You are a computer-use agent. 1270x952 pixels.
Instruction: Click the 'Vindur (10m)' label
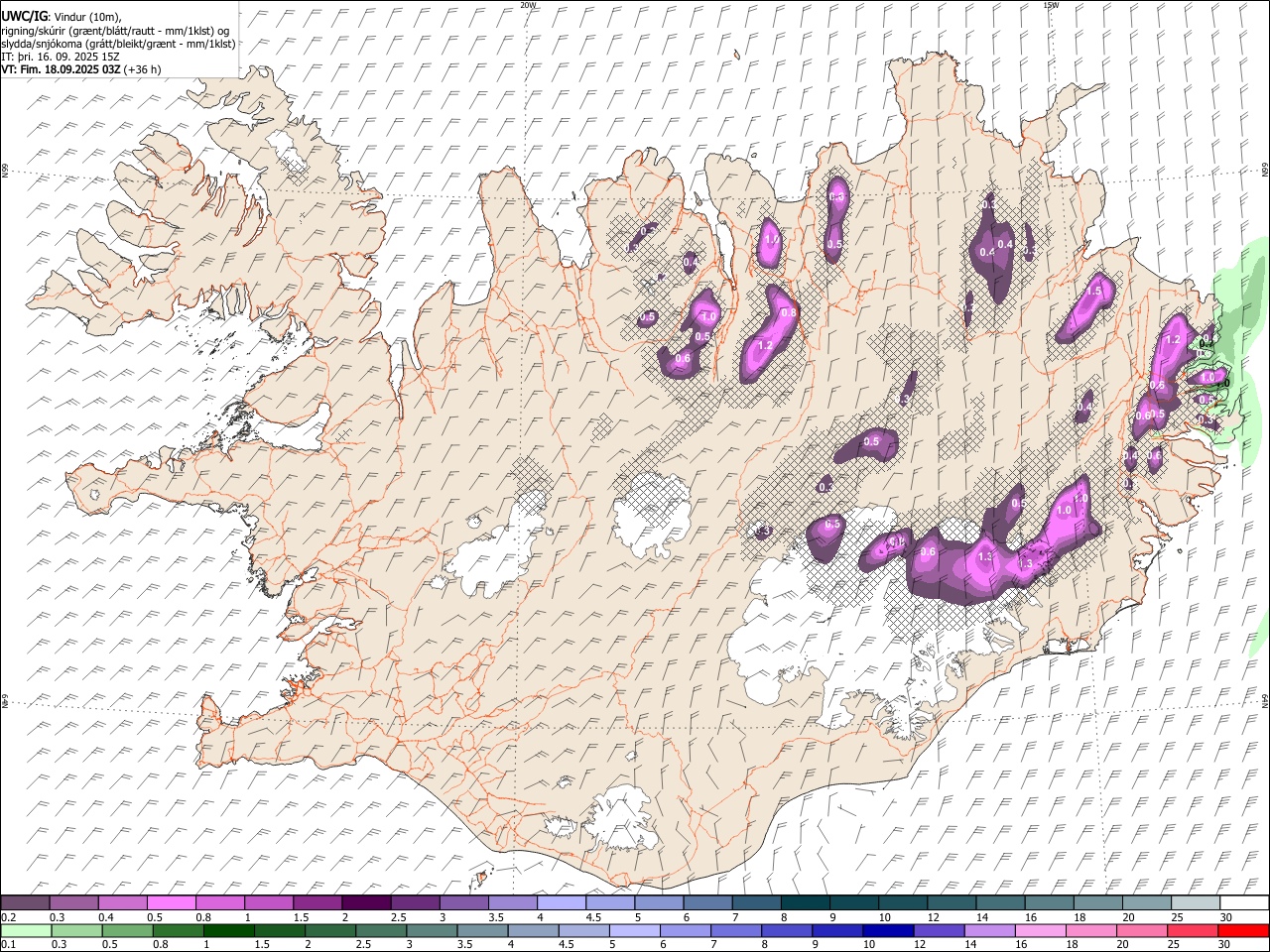87,17
